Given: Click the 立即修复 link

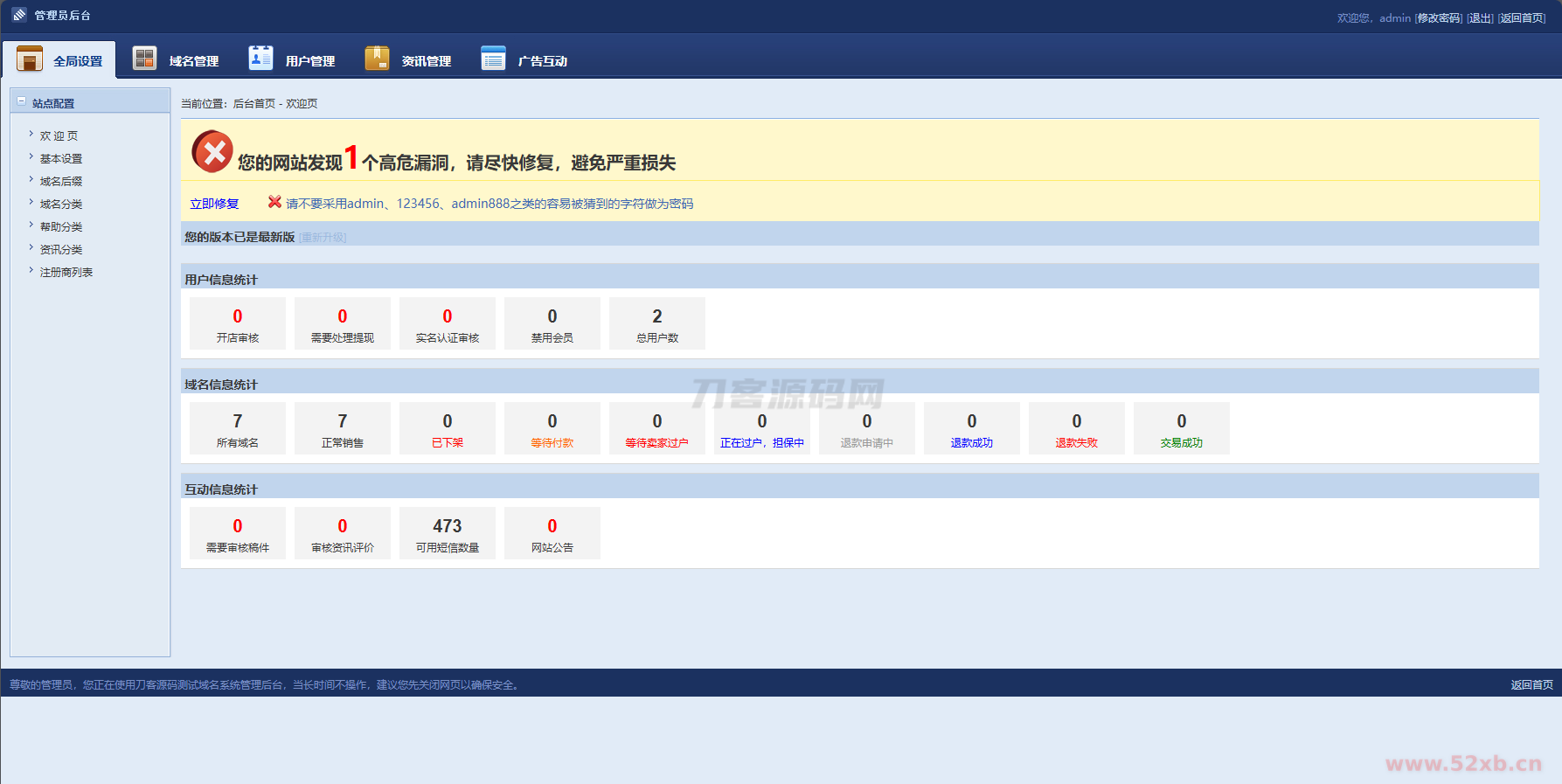Looking at the screenshot, I should click(214, 204).
